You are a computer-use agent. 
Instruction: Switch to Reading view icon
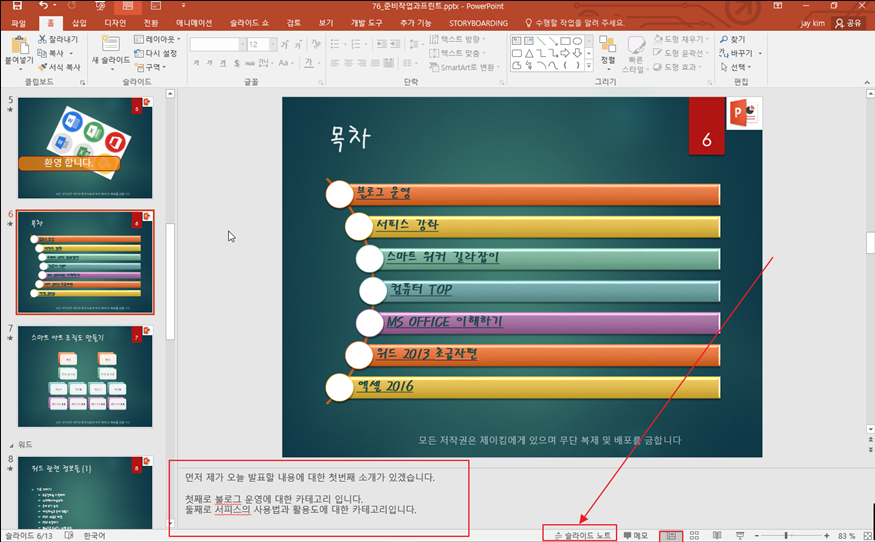point(717,535)
